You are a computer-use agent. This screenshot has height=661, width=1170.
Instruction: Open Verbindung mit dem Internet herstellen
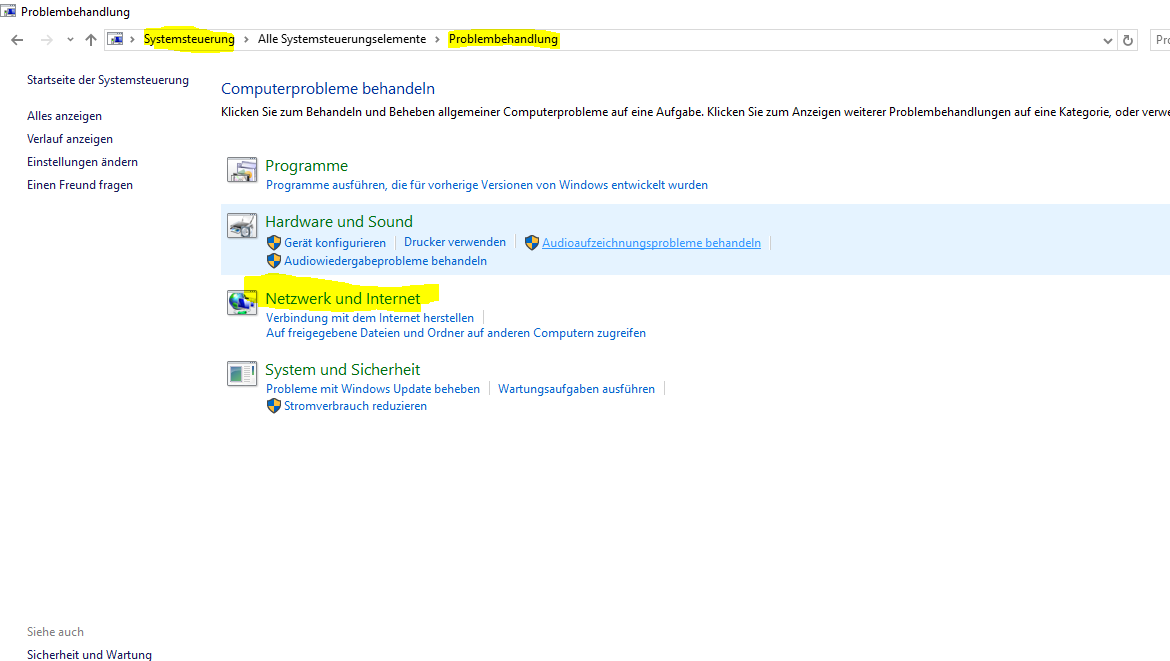[369, 318]
